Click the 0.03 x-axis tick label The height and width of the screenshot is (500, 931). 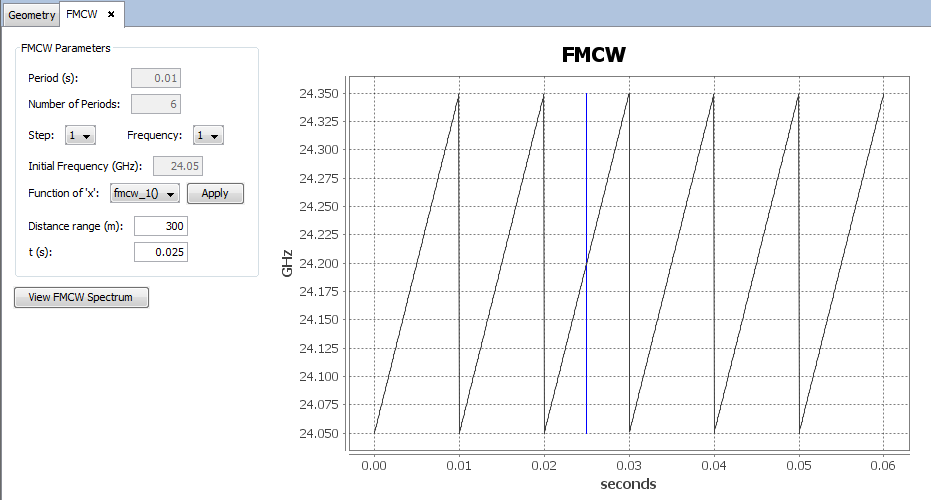click(629, 465)
